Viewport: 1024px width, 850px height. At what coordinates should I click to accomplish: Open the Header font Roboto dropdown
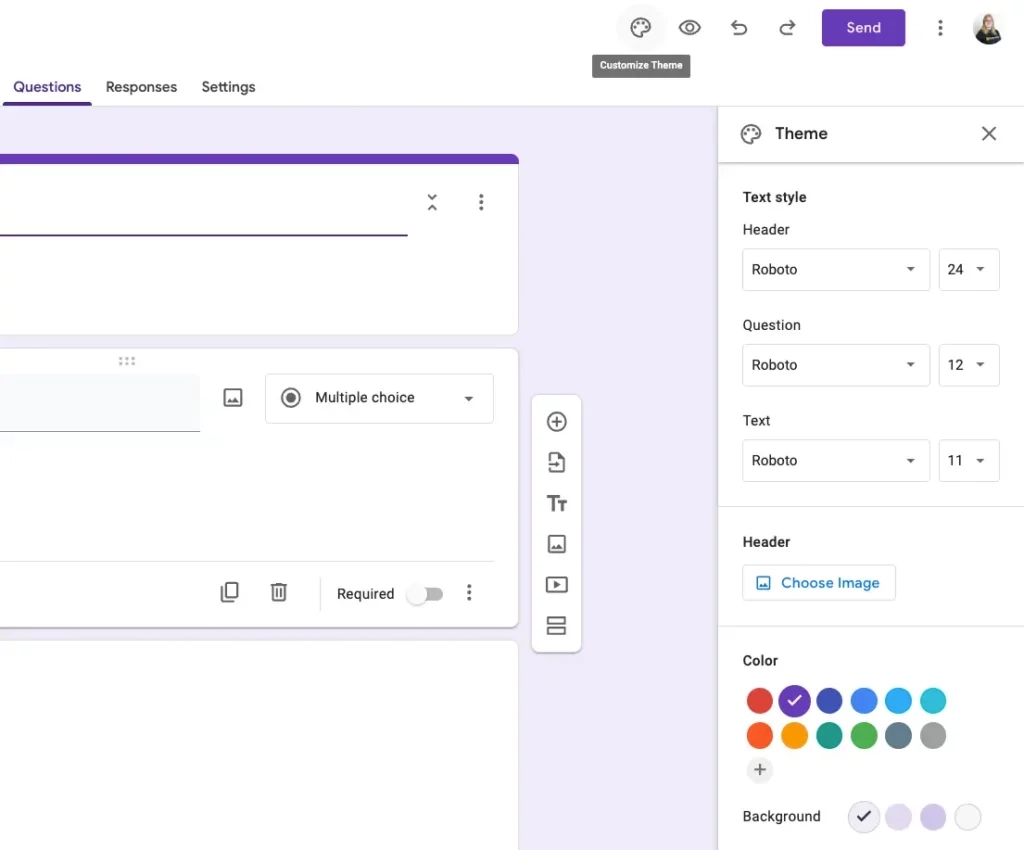[x=836, y=270]
